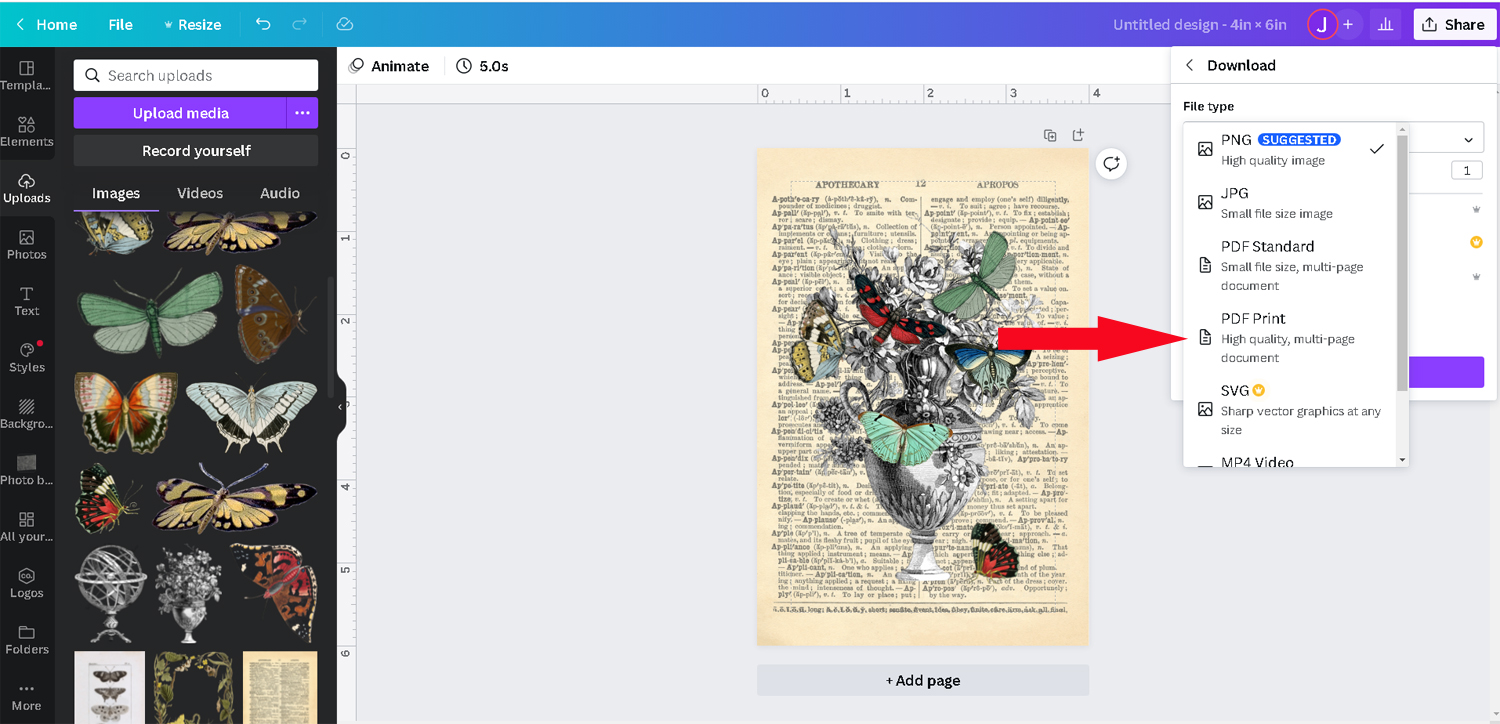Click the duplicate page icon above canvas
Image resolution: width=1500 pixels, height=724 pixels.
pyautogui.click(x=1050, y=135)
